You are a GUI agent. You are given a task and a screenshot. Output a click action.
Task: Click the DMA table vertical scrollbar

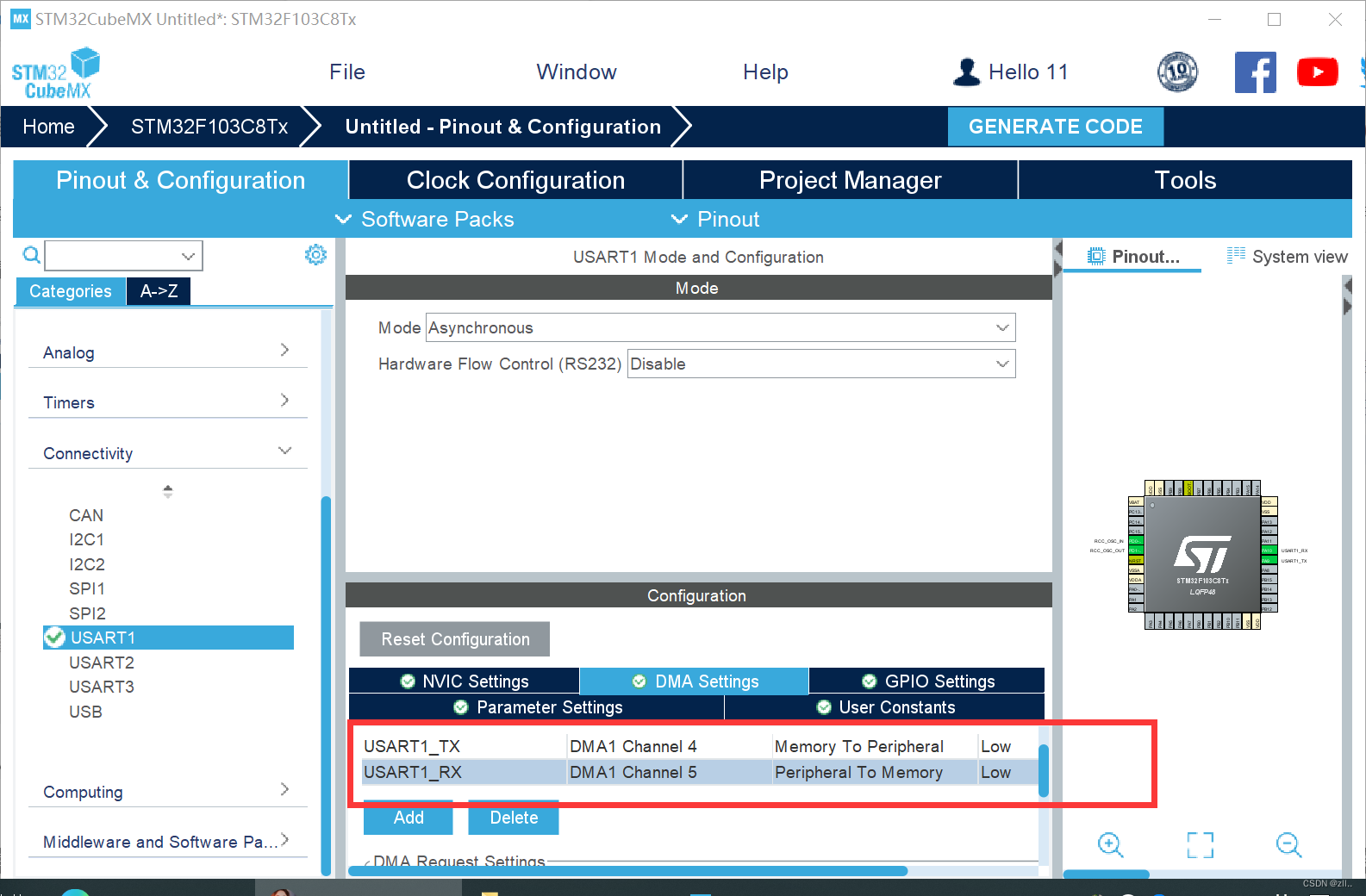(x=1044, y=771)
